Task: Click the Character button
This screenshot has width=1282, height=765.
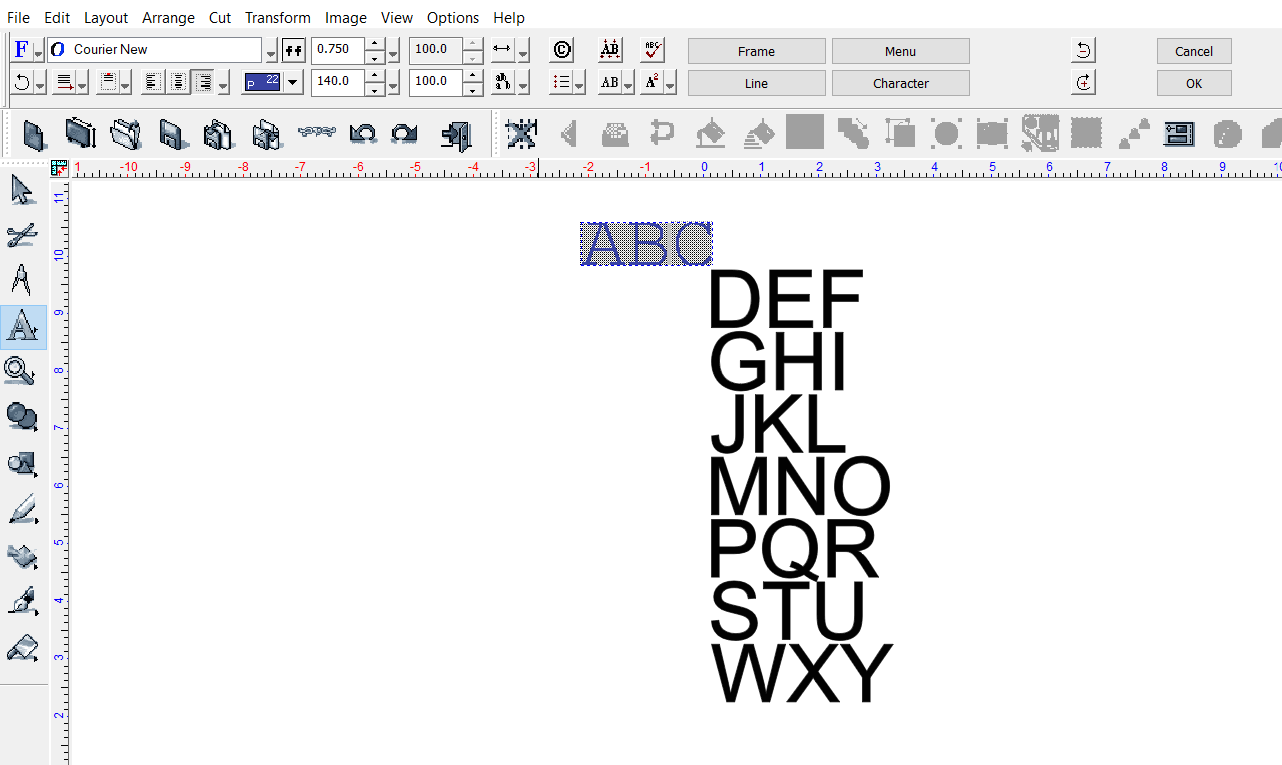Action: [x=901, y=83]
